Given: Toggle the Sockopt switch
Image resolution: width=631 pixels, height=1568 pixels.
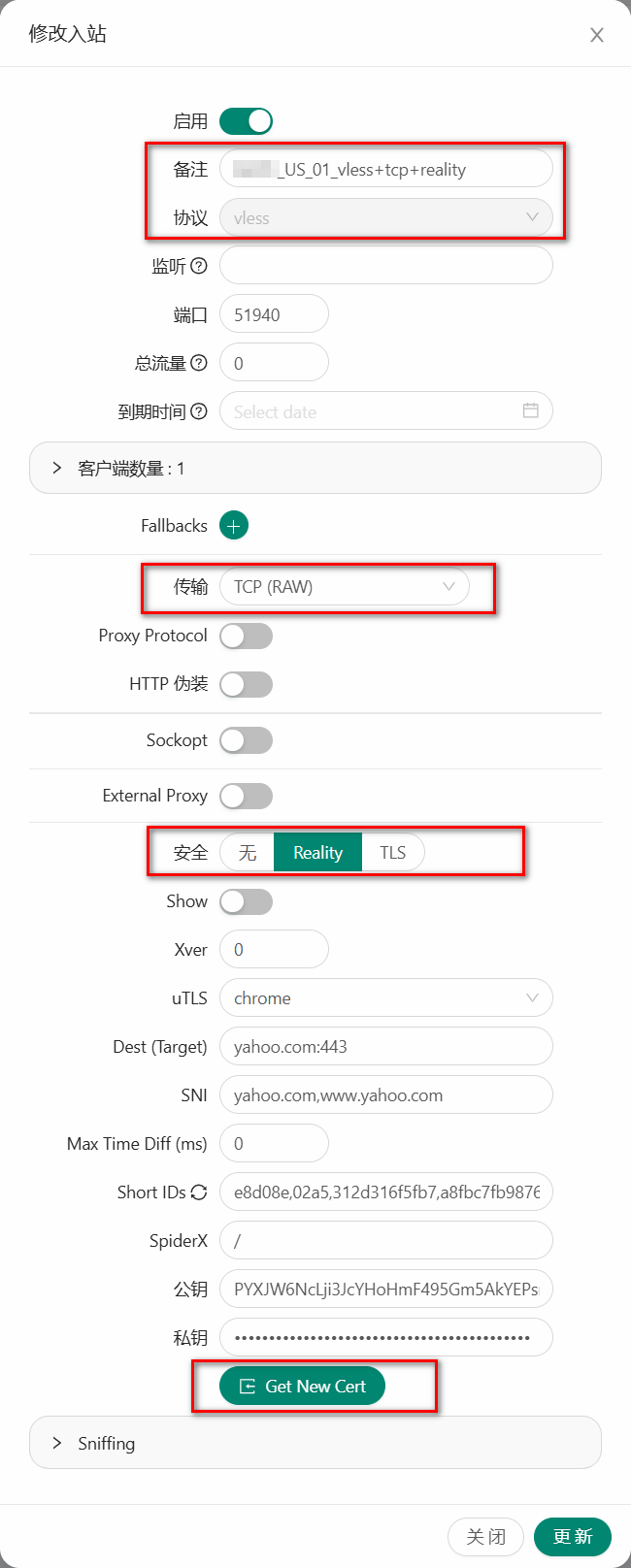Looking at the screenshot, I should click(x=246, y=740).
